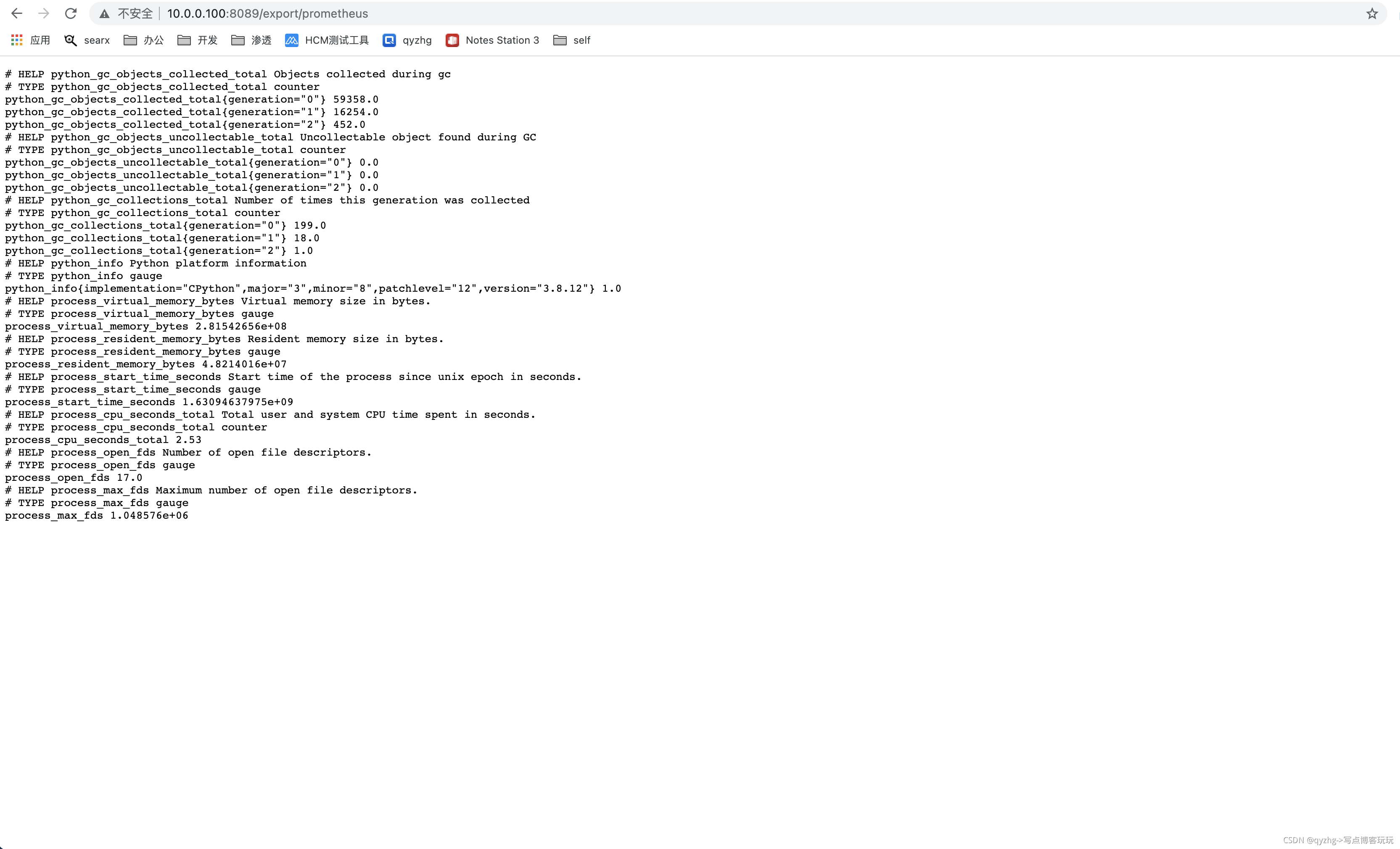Click the process_virtual_memory_bytes 2.81542656e+08 line
This screenshot has height=849, width=1400.
(146, 327)
